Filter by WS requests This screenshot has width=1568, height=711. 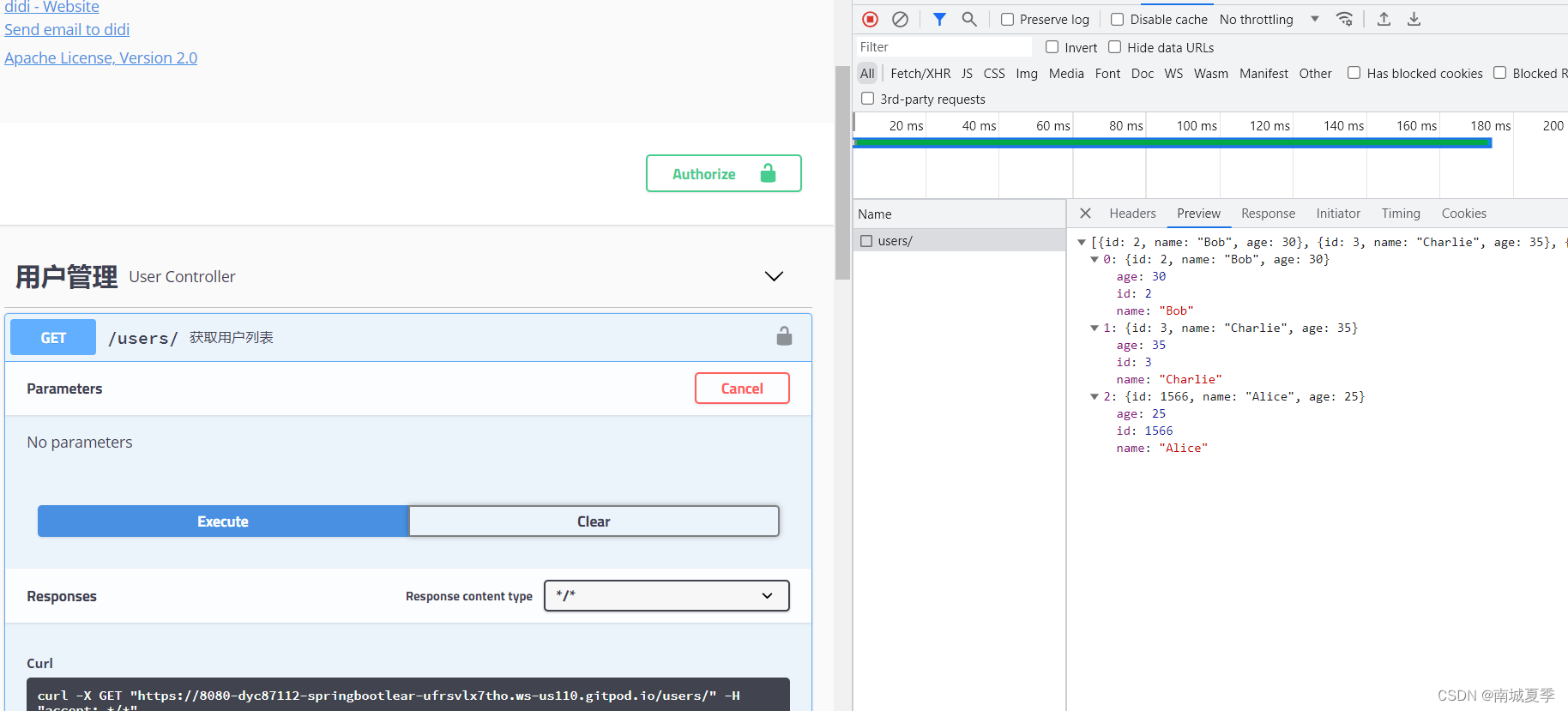pyautogui.click(x=1173, y=74)
